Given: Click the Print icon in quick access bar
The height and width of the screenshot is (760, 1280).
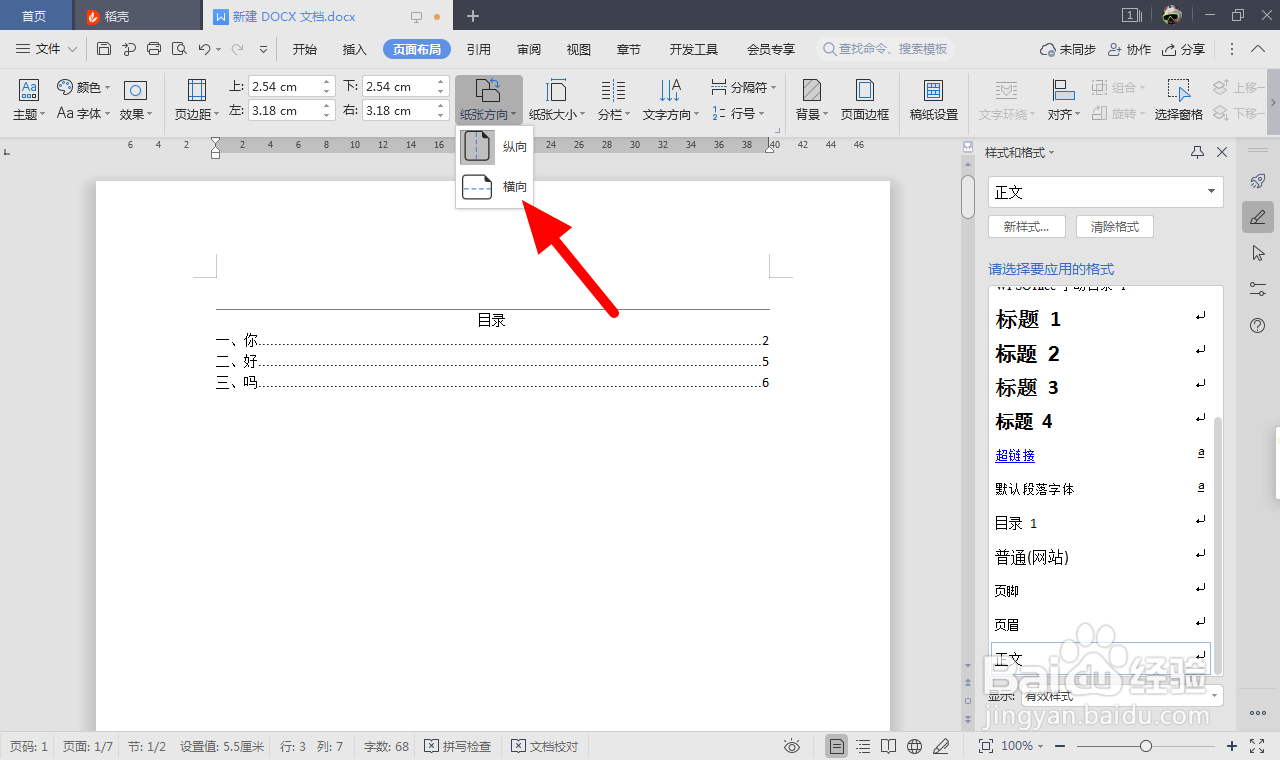Looking at the screenshot, I should coord(154,48).
